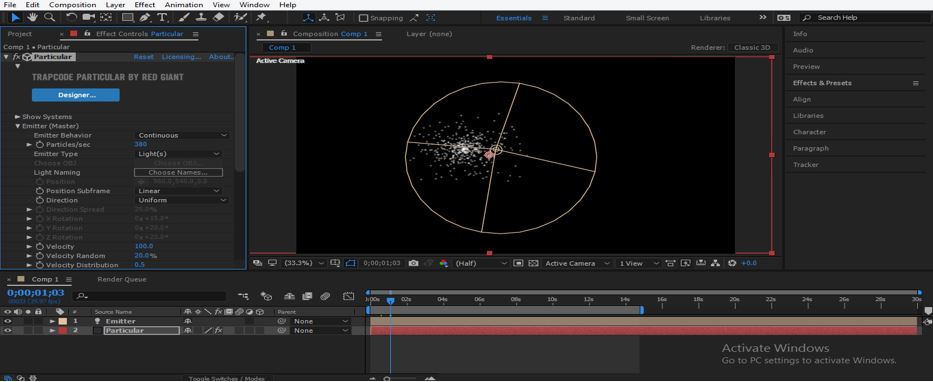Open Emitter Type dropdown Light(s)
Viewport: 933px width, 382px height.
coord(179,154)
